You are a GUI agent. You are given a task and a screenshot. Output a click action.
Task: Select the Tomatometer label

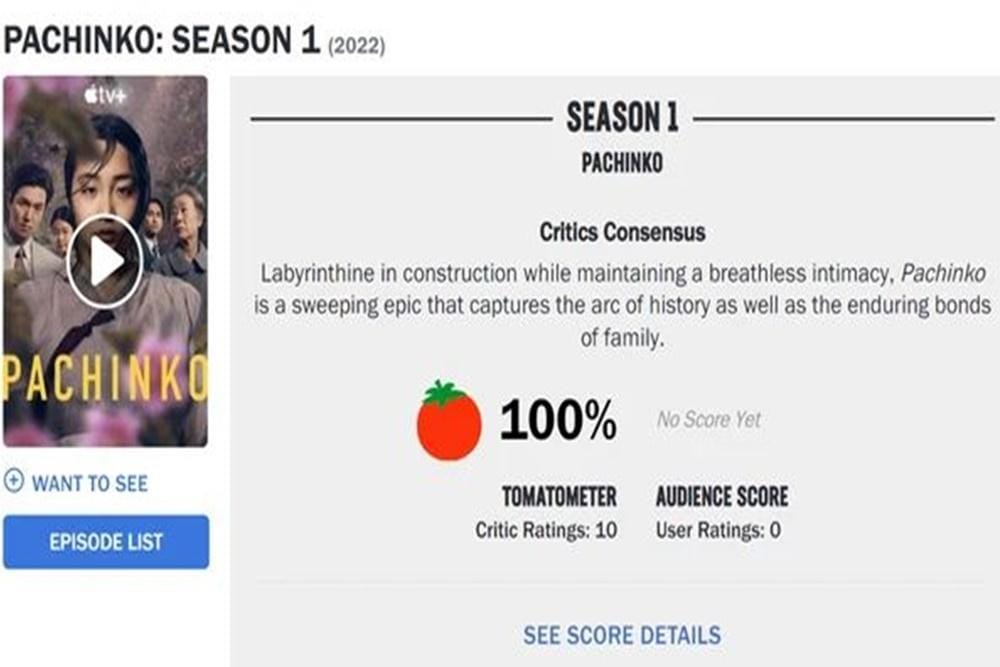(559, 497)
